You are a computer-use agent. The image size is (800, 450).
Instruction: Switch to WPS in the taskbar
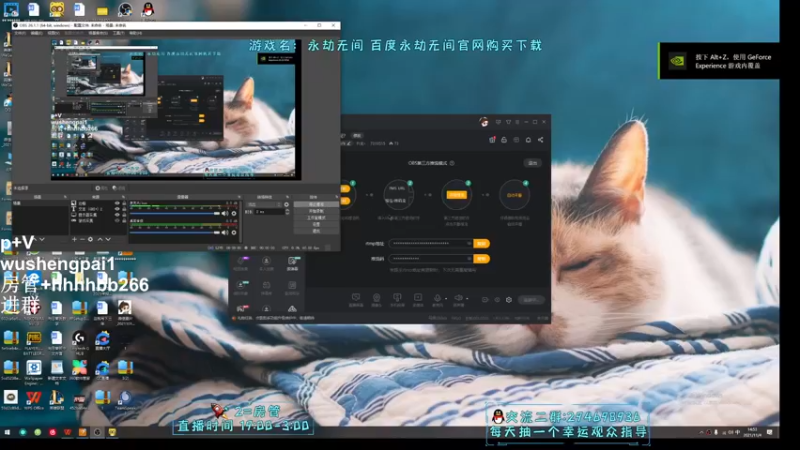(x=67, y=432)
